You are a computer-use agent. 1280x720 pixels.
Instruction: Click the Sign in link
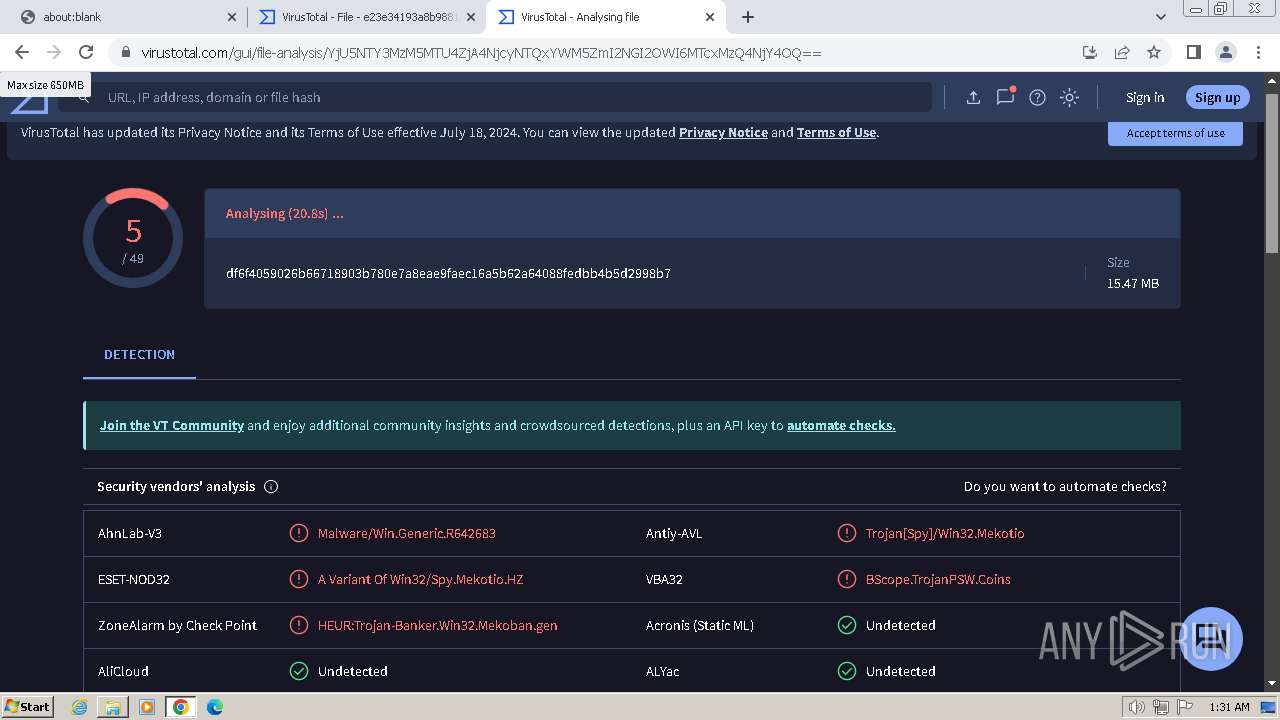[x=1145, y=97]
